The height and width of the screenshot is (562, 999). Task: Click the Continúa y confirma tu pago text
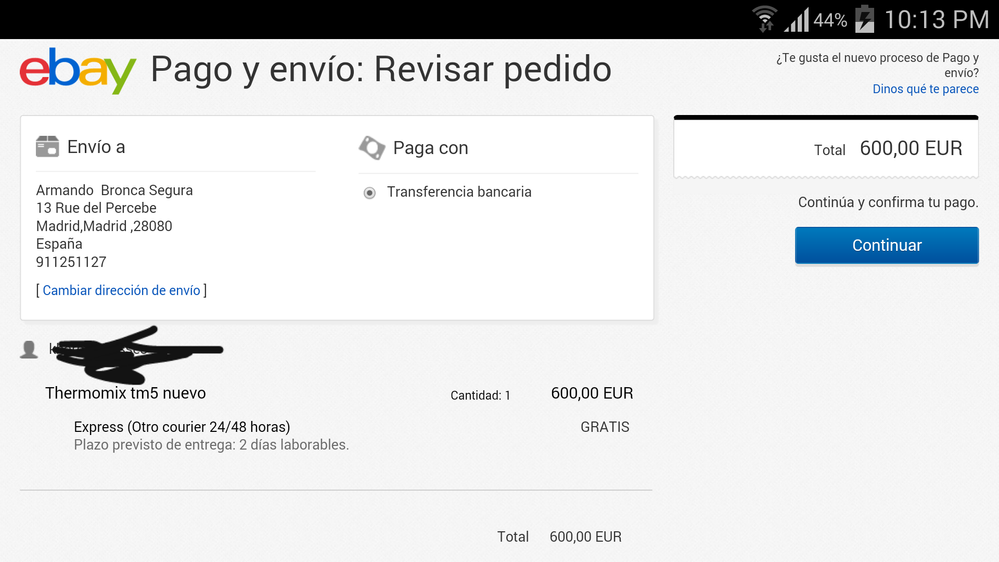point(888,203)
